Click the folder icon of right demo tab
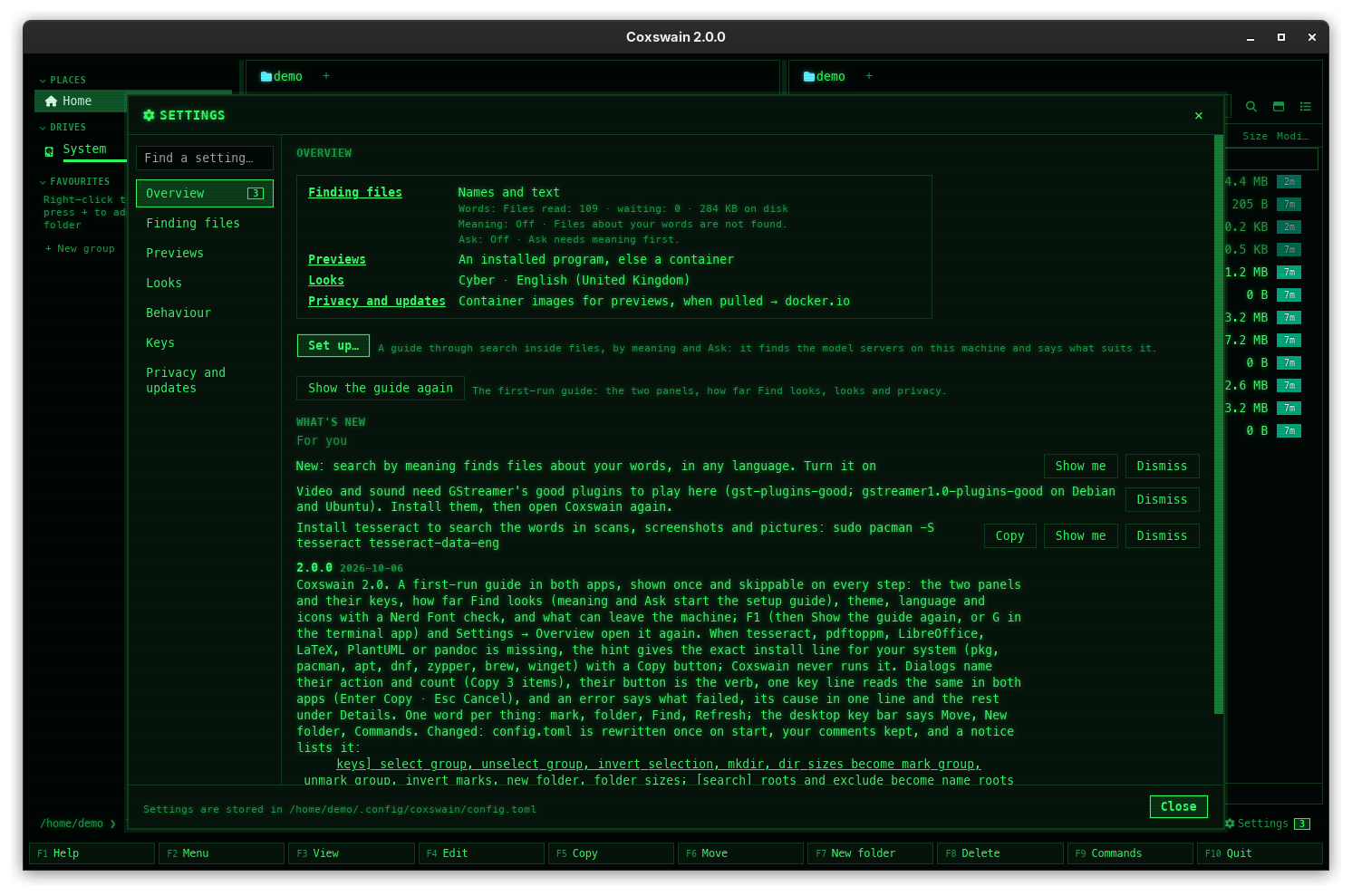Viewport: 1352px width, 896px height. 809,77
